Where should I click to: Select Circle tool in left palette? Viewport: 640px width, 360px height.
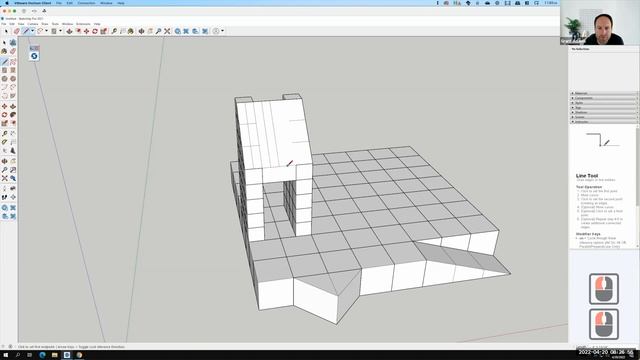(x=4, y=79)
